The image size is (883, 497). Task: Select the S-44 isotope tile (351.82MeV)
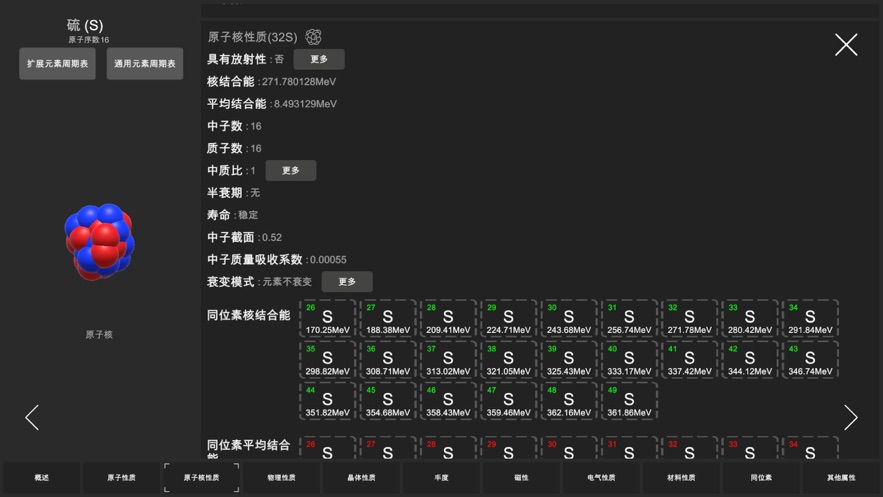(x=327, y=400)
